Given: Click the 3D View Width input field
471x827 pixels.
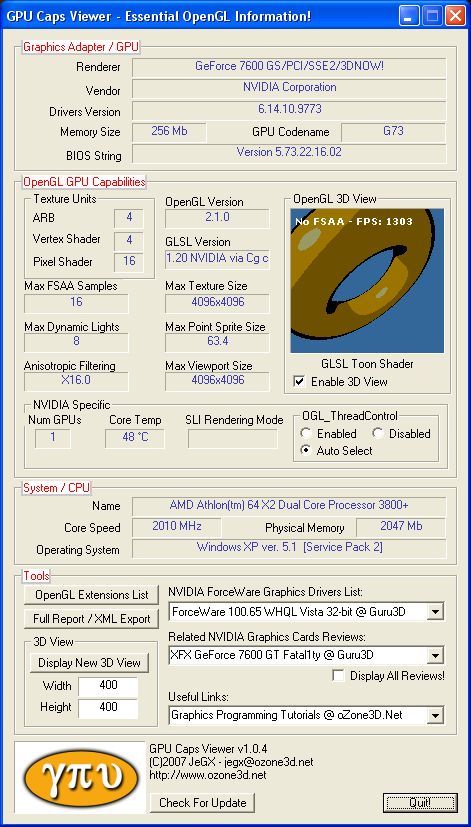Looking at the screenshot, I should pyautogui.click(x=108, y=686).
